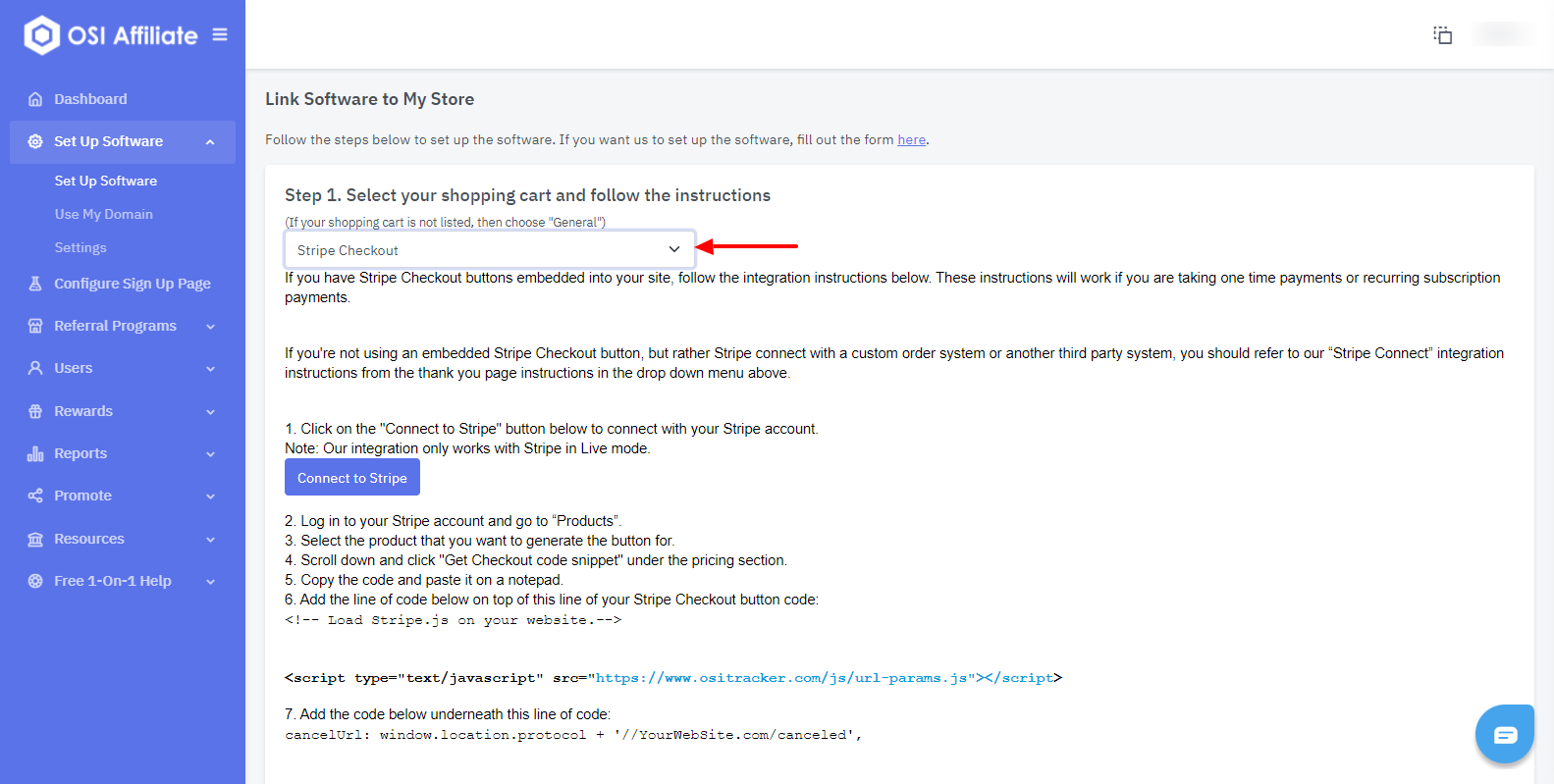Expand the Promote submenu chevron

(x=210, y=497)
